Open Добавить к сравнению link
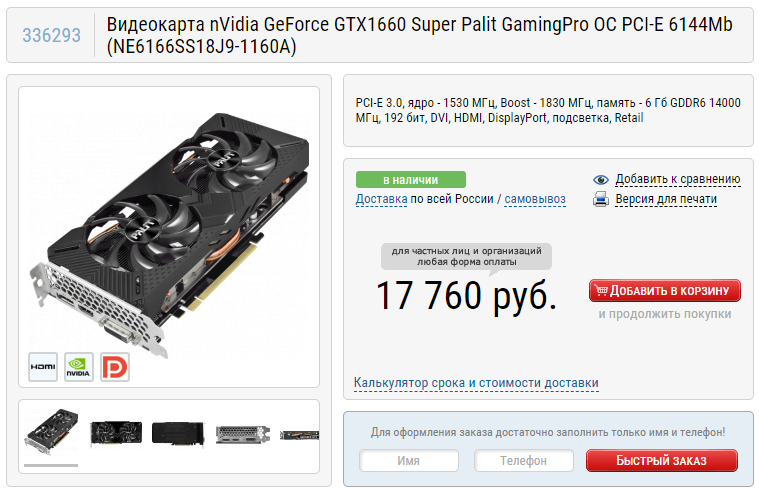 (678, 179)
